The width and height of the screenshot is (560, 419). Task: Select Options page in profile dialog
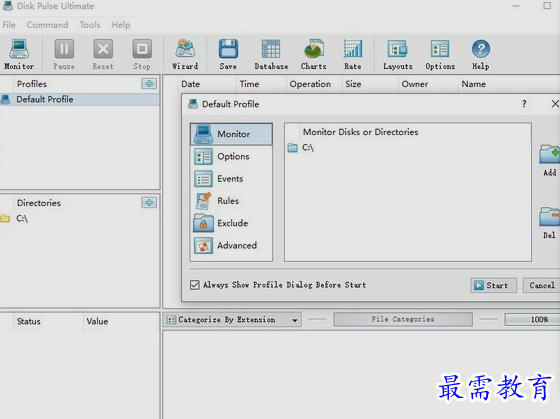point(231,156)
